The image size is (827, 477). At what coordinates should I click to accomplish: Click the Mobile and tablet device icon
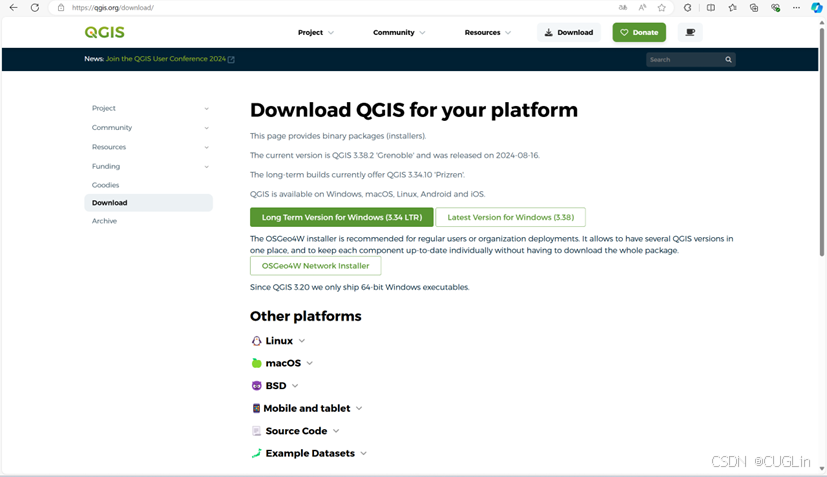(256, 408)
